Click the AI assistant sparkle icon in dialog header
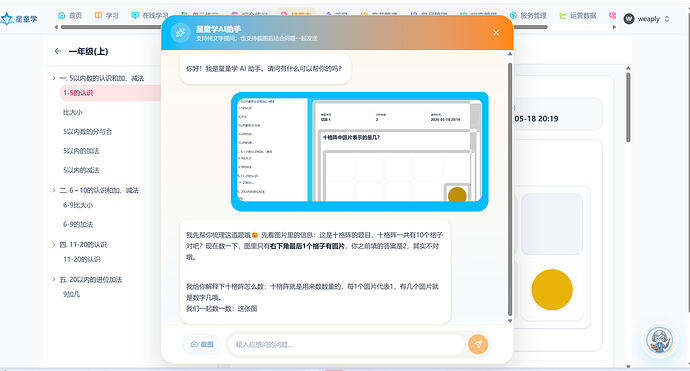This screenshot has width=690, height=371. pyautogui.click(x=180, y=33)
